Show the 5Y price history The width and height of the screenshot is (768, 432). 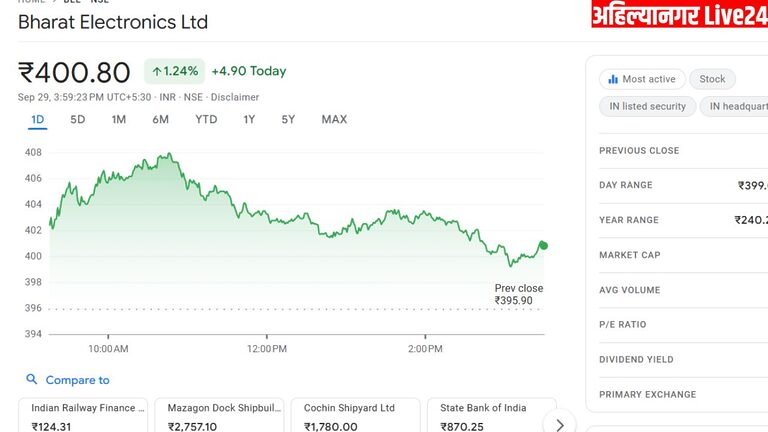pos(288,120)
